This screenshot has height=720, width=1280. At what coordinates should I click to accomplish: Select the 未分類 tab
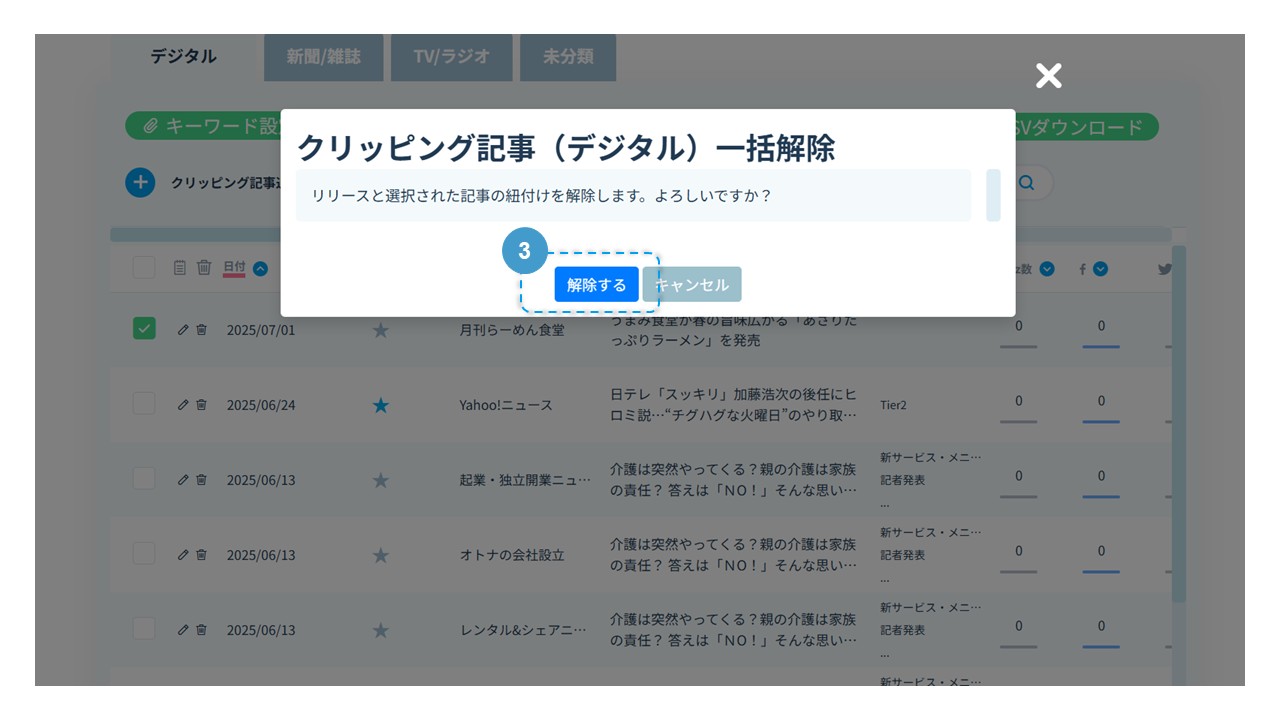coord(568,57)
